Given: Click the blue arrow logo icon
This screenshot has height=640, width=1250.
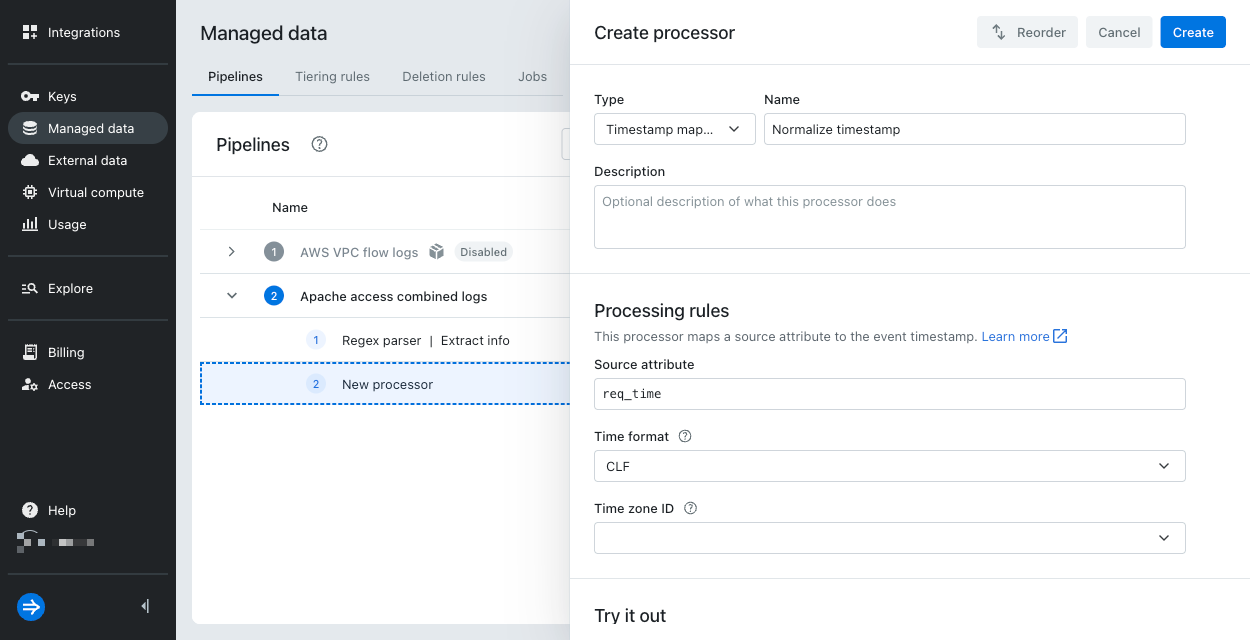Looking at the screenshot, I should tap(31, 606).
